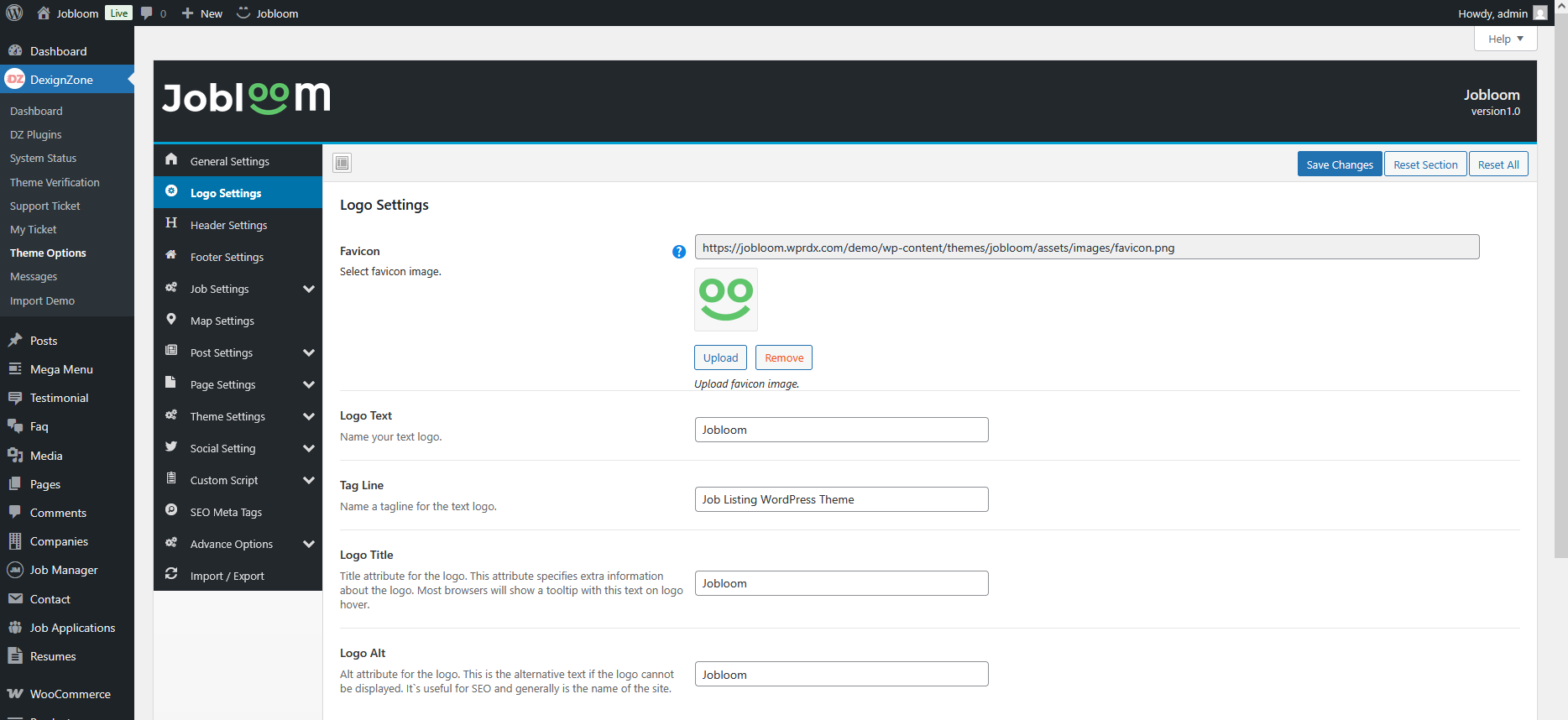The width and height of the screenshot is (1568, 720).
Task: Expand the Advance Options chevron
Action: click(x=308, y=544)
